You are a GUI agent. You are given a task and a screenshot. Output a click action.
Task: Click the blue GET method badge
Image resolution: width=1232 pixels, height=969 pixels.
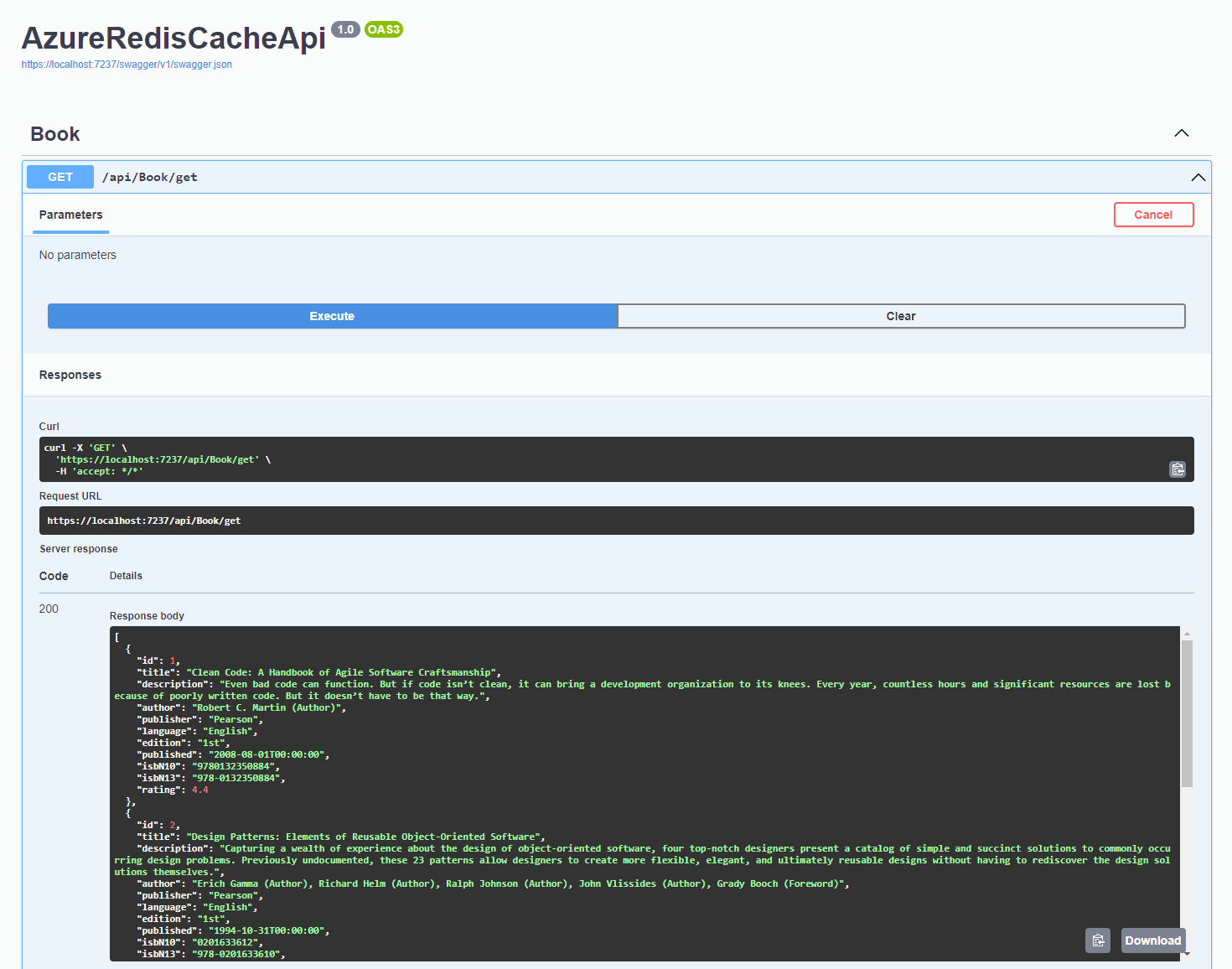(60, 177)
